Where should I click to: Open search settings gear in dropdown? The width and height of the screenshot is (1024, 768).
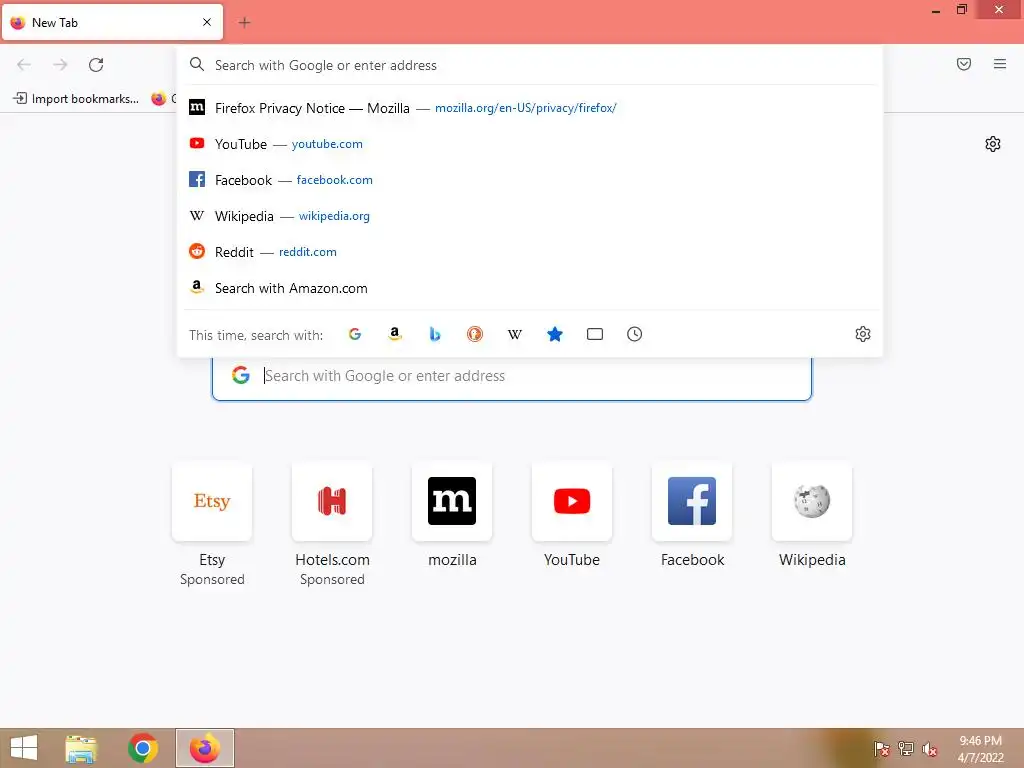(x=863, y=334)
